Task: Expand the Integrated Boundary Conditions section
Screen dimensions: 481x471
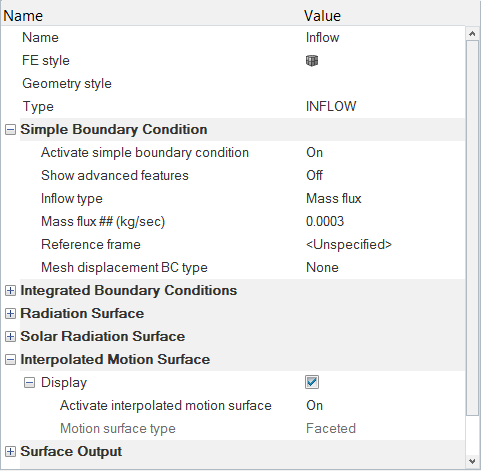Action: pyautogui.click(x=10, y=291)
